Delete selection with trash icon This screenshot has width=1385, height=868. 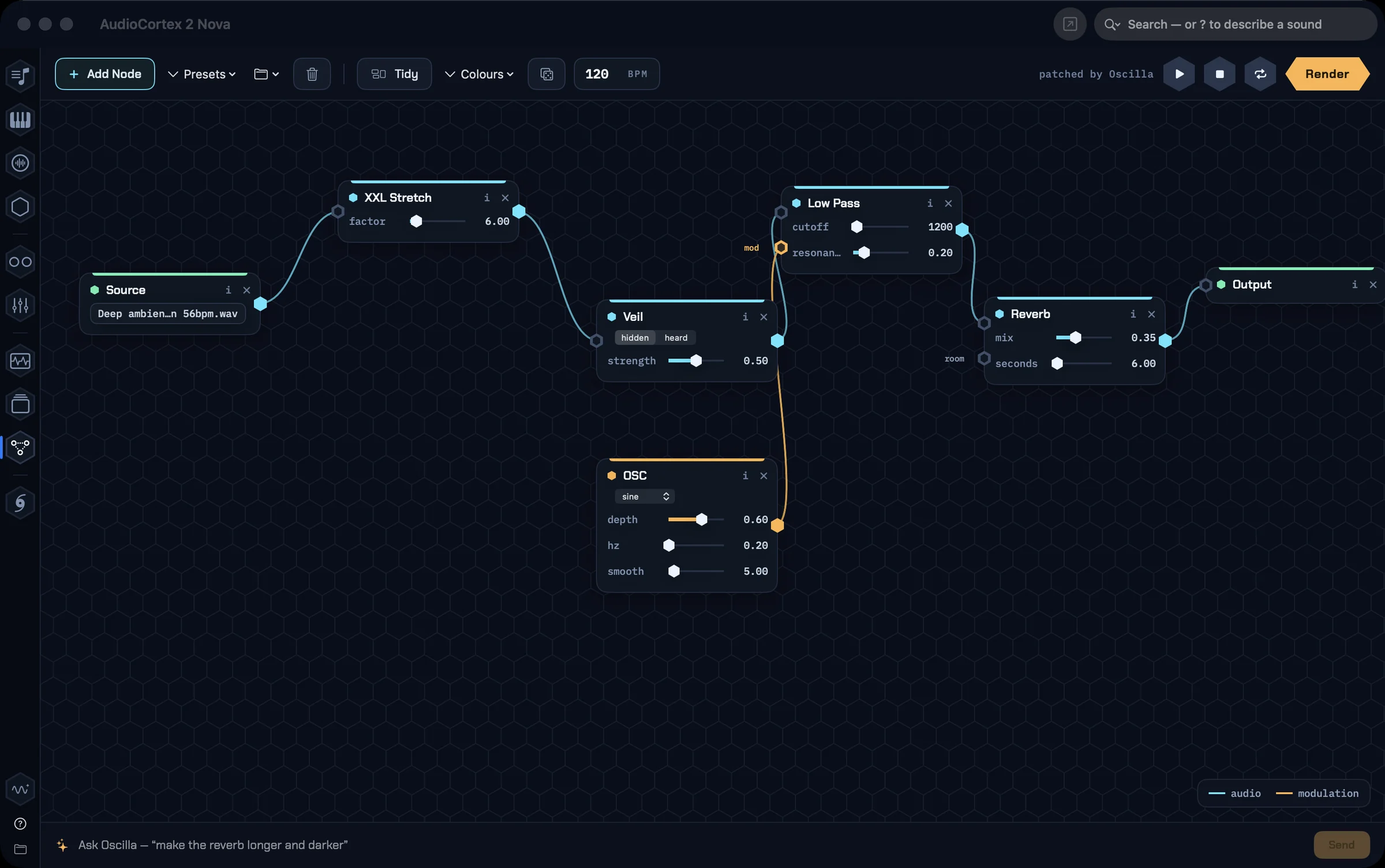[312, 74]
